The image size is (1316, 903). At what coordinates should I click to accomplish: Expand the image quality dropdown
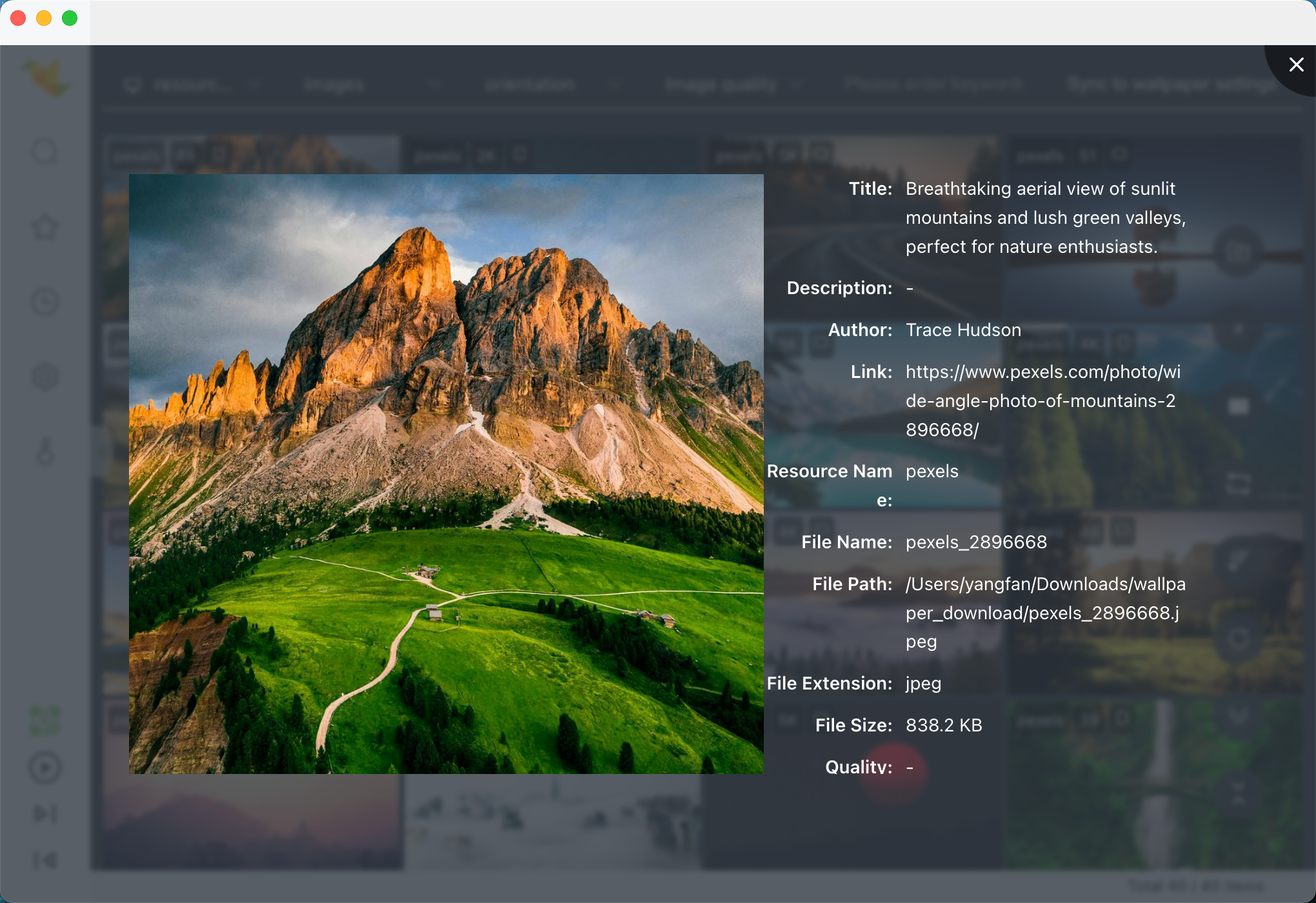tap(732, 84)
